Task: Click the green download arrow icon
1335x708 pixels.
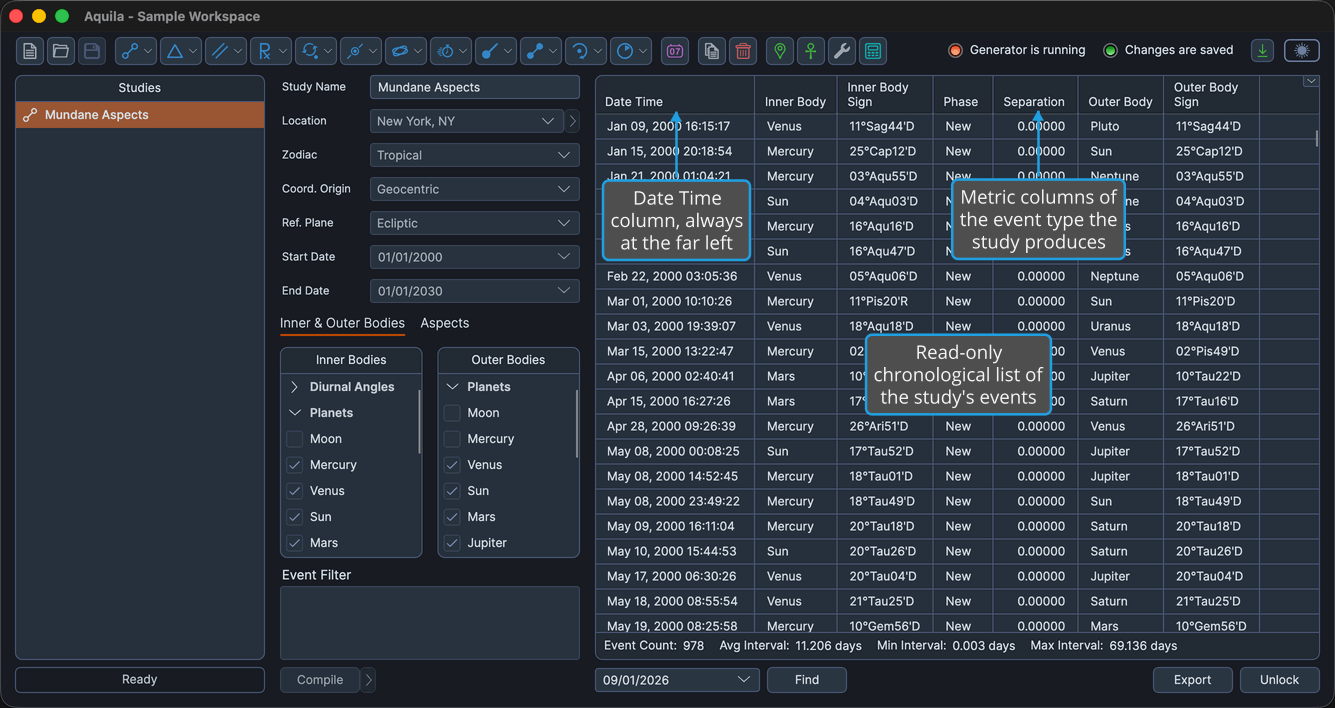Action: [1263, 50]
